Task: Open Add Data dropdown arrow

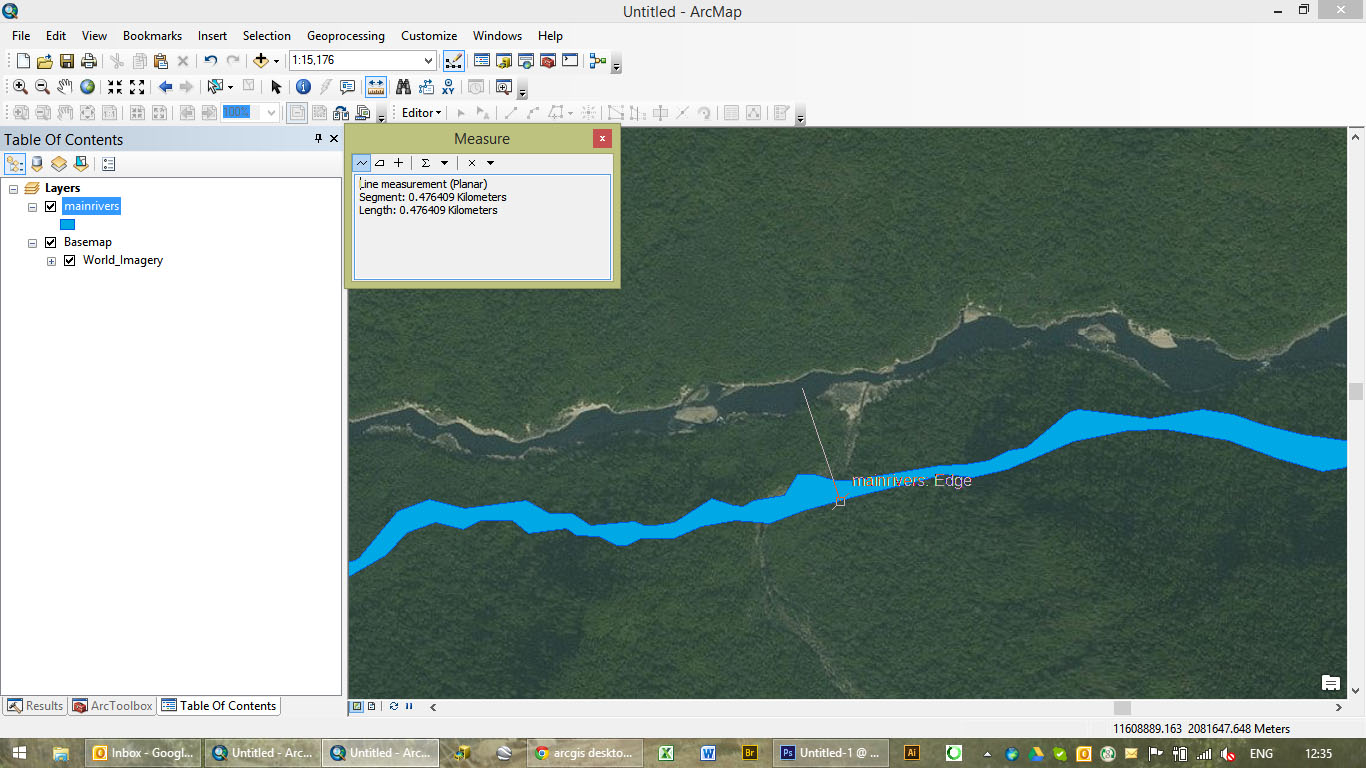Action: [276, 61]
